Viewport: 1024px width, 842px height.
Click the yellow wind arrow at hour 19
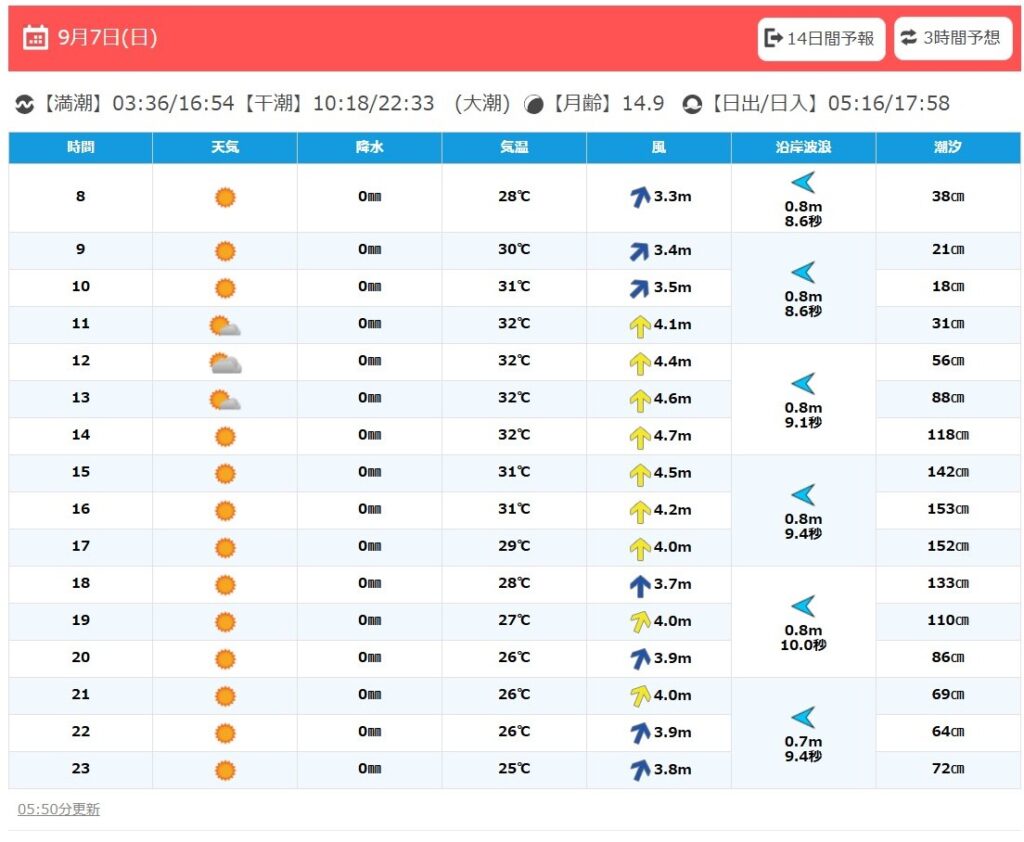640,622
